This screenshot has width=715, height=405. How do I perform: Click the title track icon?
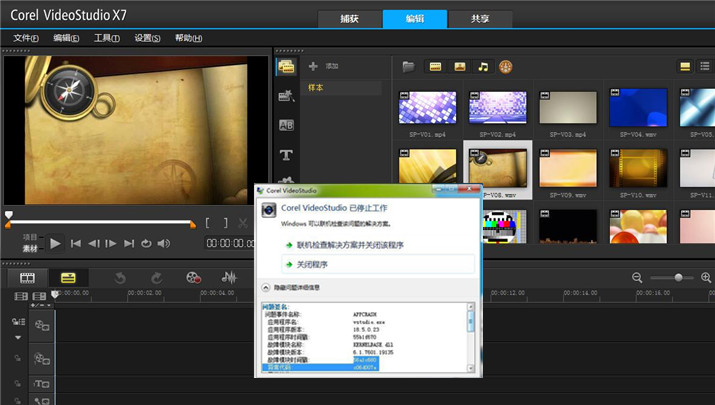42,384
